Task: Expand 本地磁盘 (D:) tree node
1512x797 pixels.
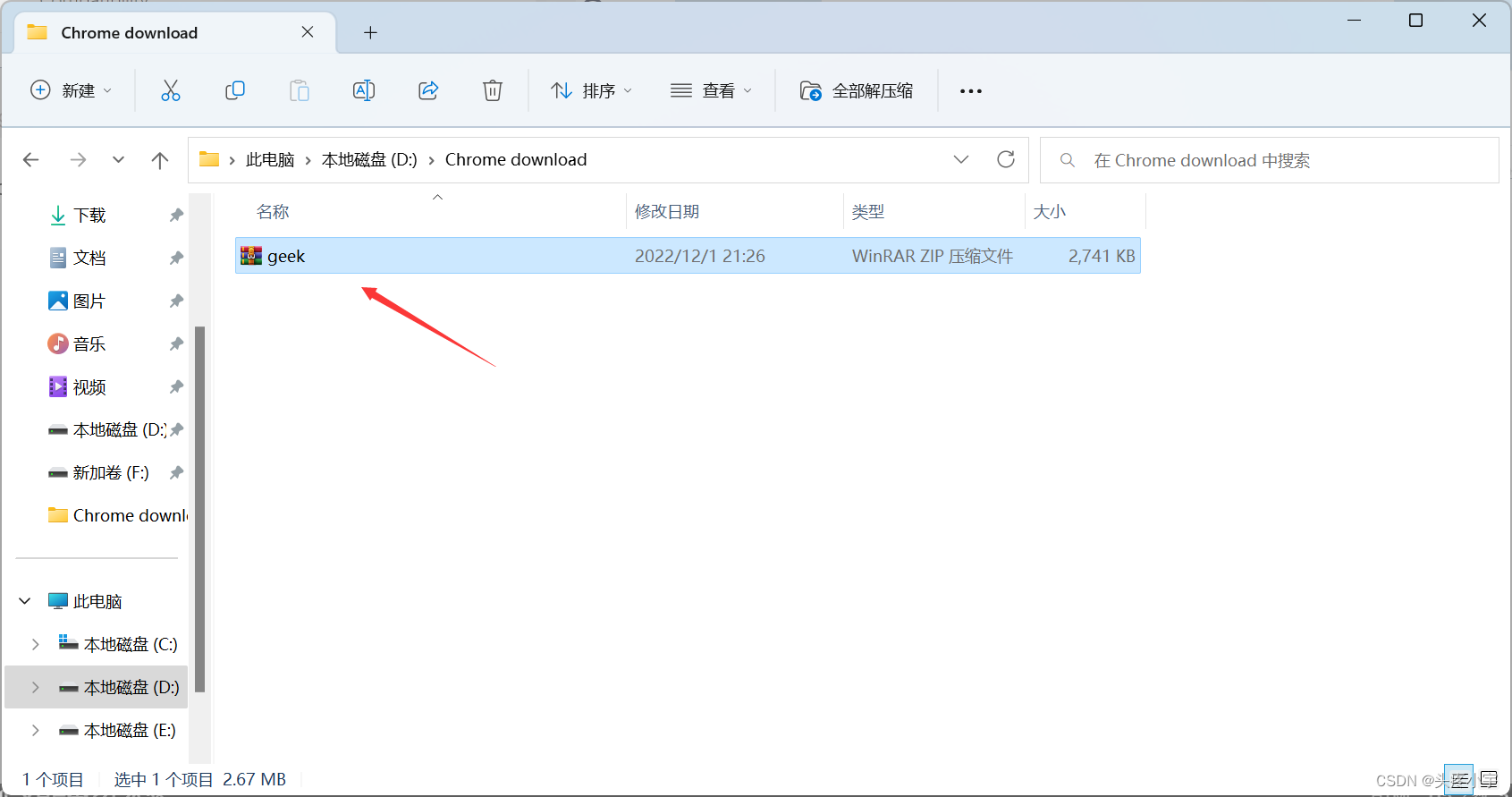Action: (x=36, y=687)
